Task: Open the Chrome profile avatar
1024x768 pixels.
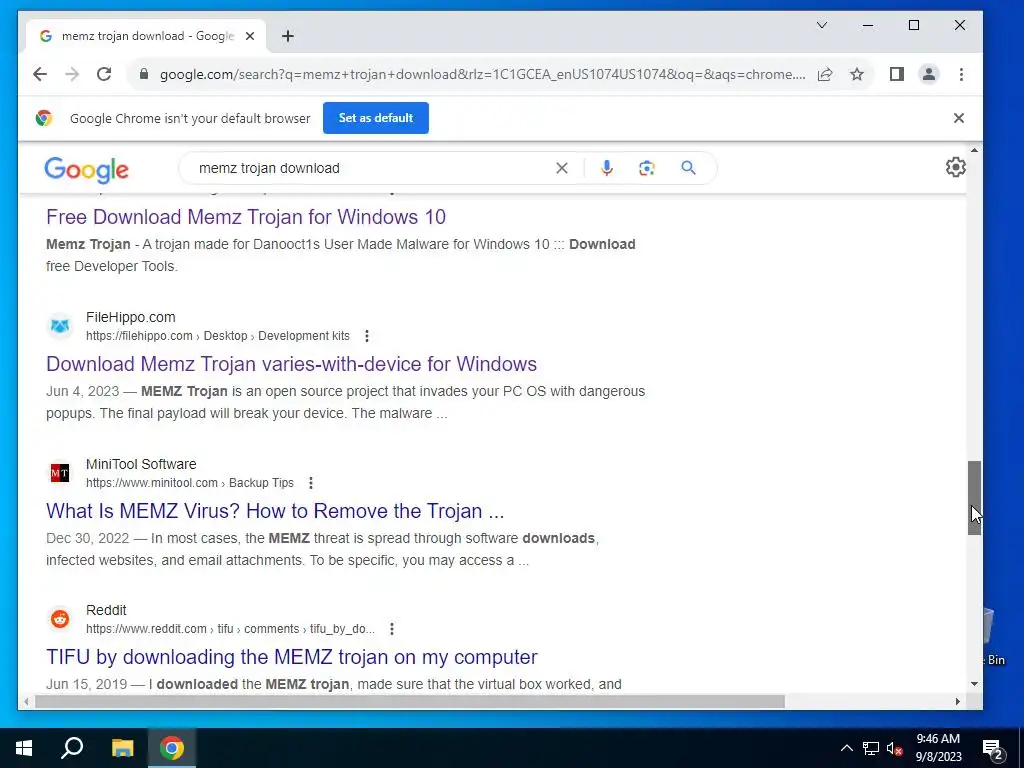Action: (929, 74)
